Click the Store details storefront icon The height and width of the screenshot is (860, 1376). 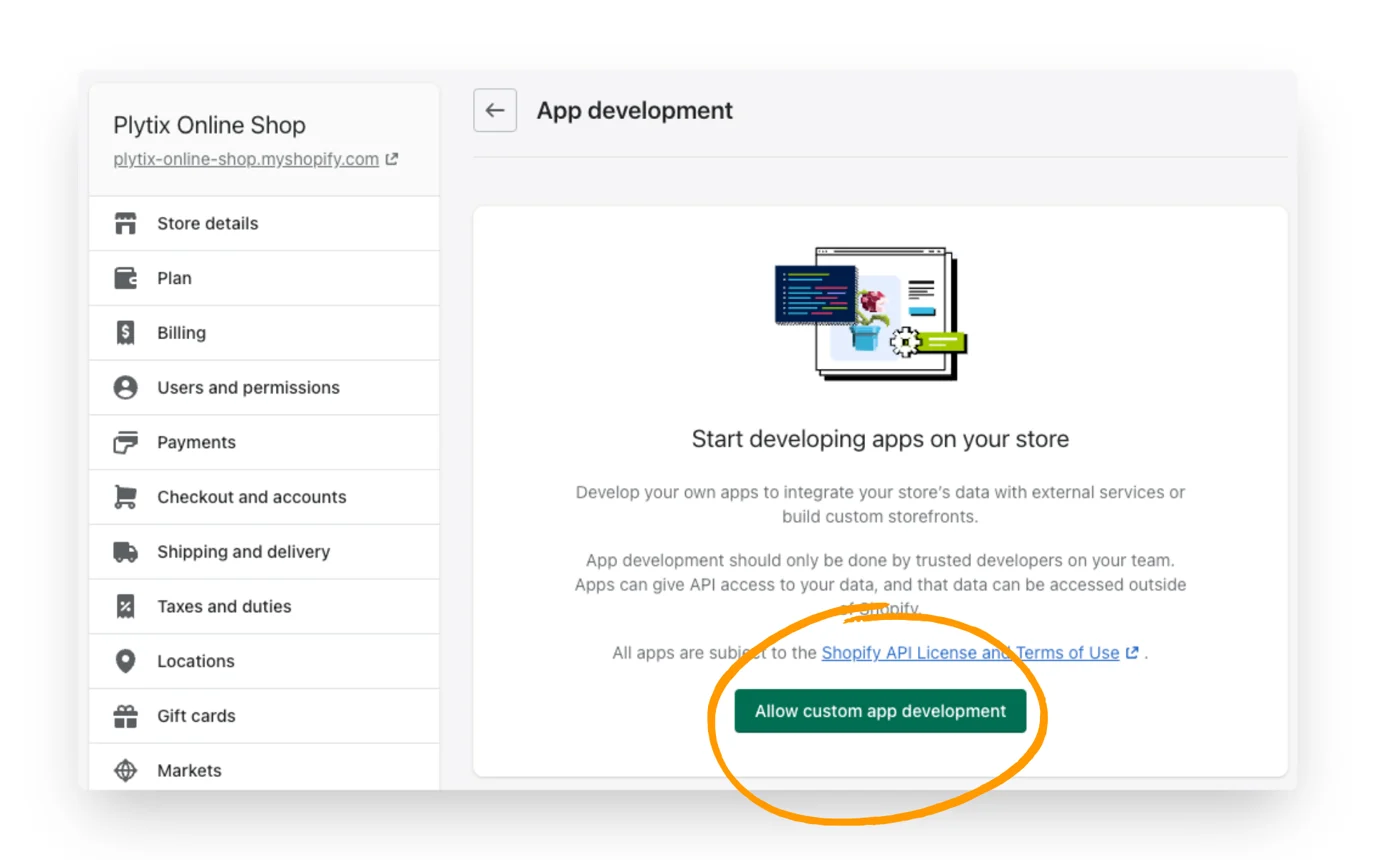(125, 224)
